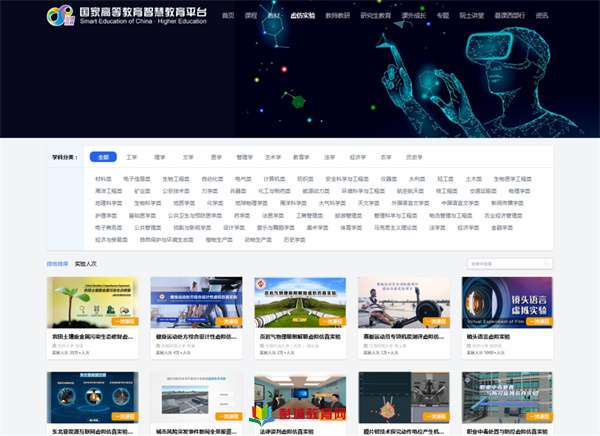Viewport: 600px width, 436px height.
Task: Open the 院士讲堂 navigation item
Action: coord(472,15)
